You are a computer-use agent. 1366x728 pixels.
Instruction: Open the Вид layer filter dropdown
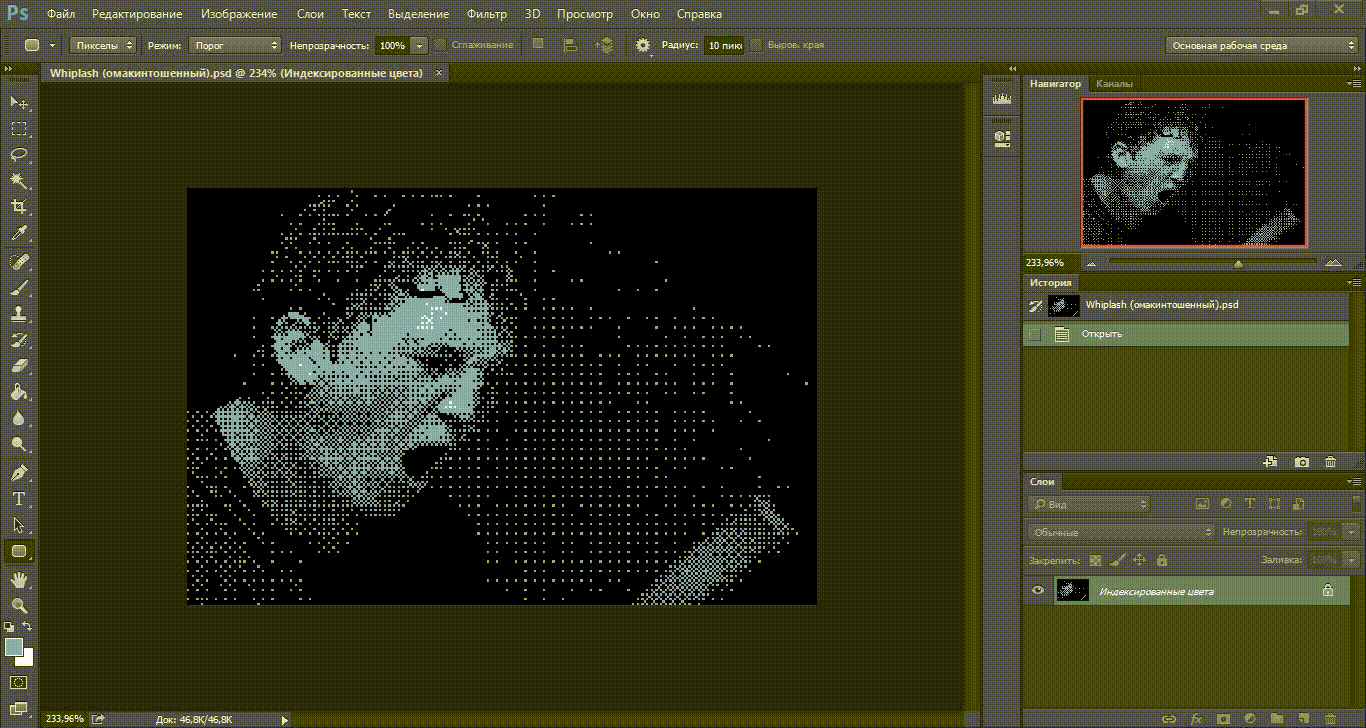(1090, 504)
